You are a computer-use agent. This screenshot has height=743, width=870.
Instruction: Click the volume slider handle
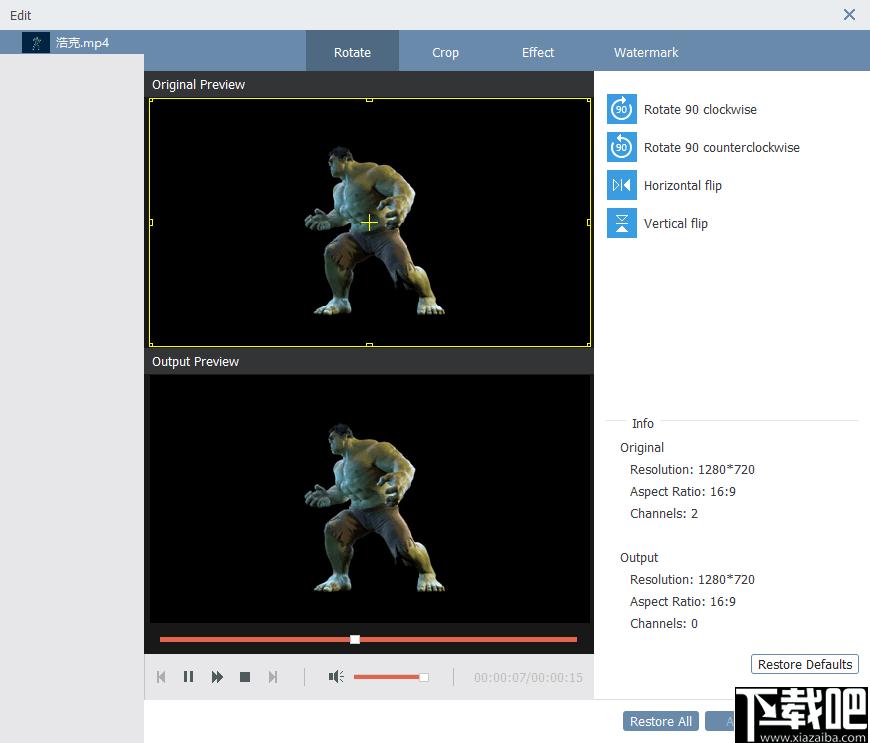pos(423,677)
